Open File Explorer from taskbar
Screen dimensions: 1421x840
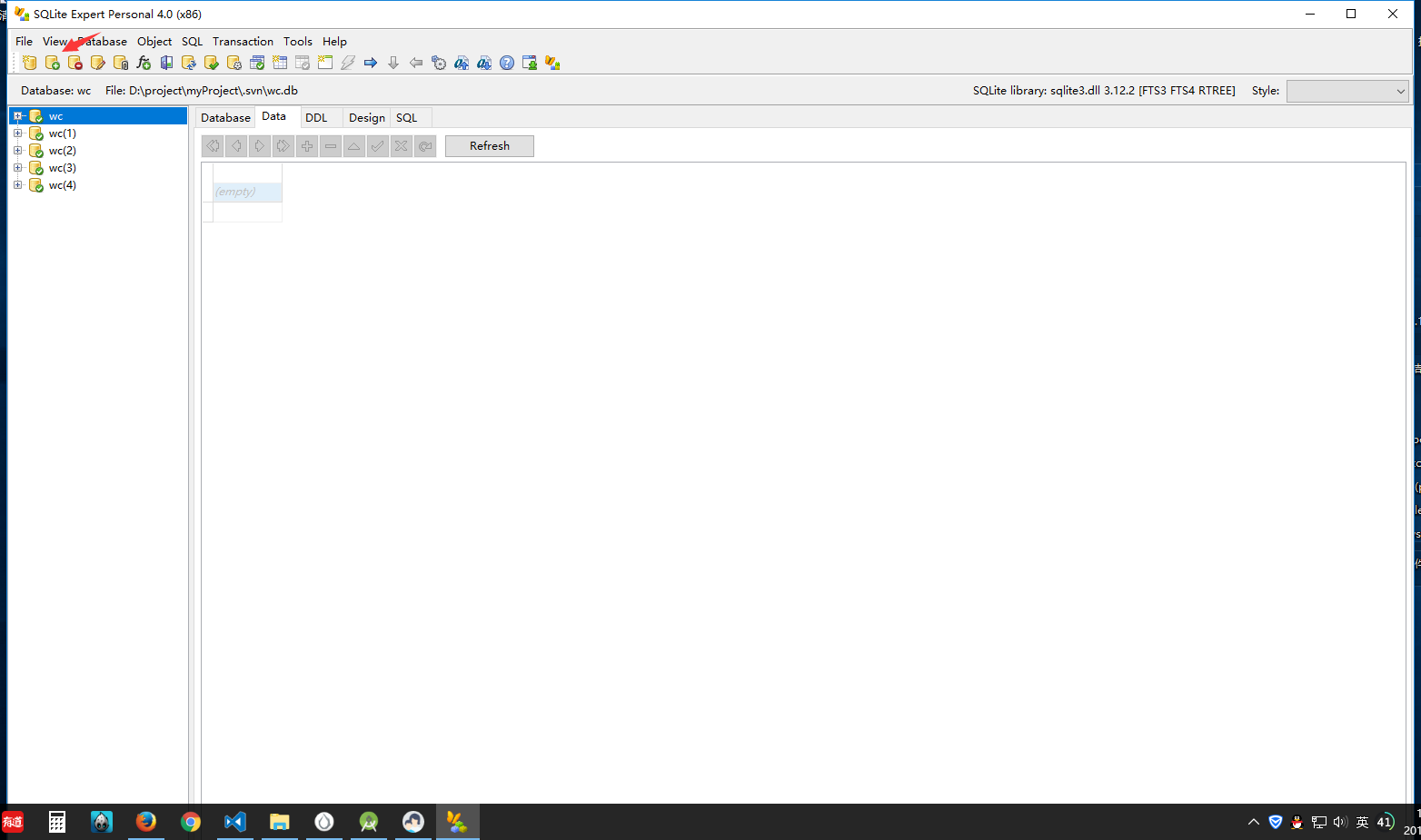click(279, 822)
